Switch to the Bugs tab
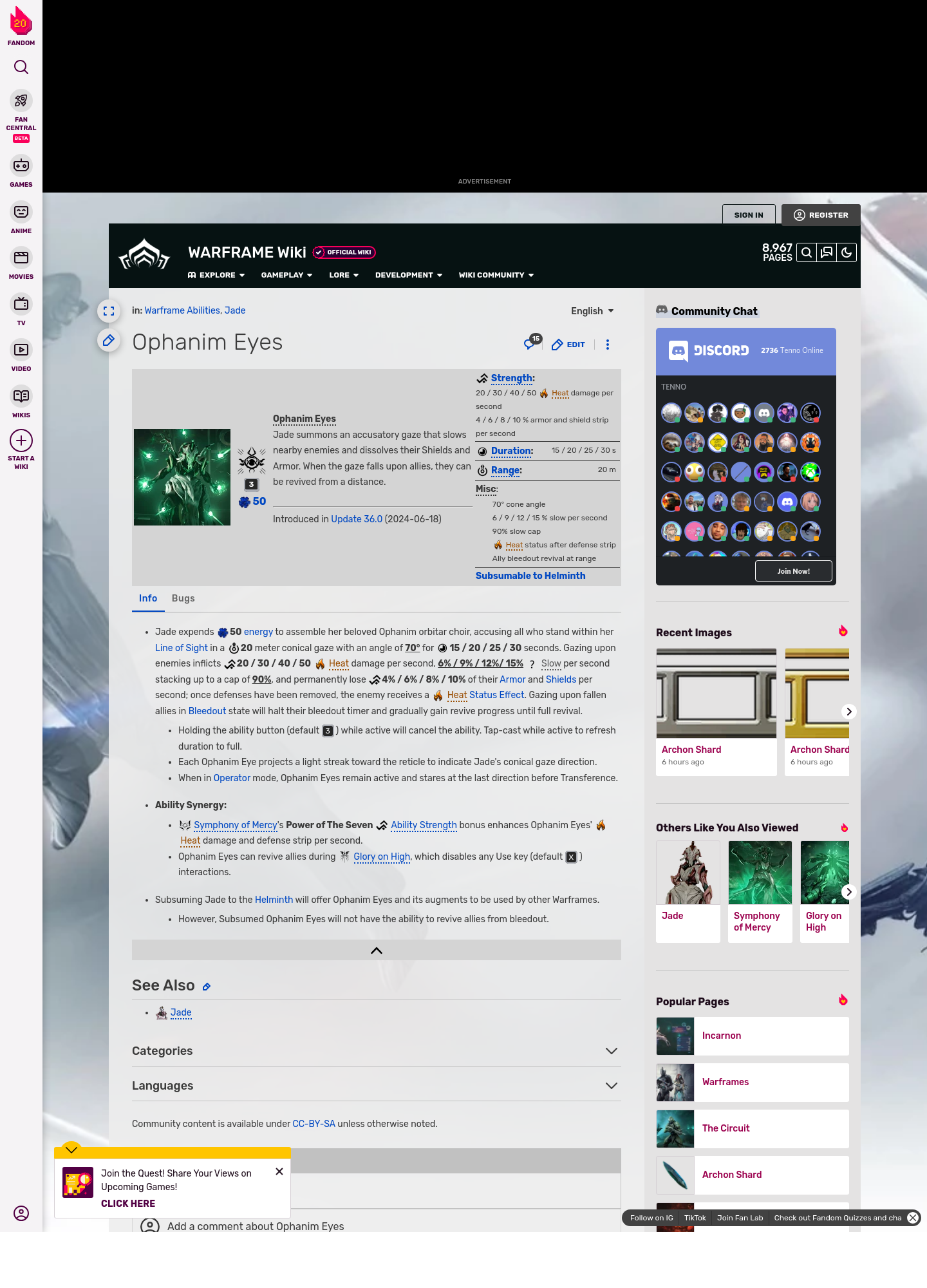This screenshot has width=927, height=1288. tap(183, 598)
